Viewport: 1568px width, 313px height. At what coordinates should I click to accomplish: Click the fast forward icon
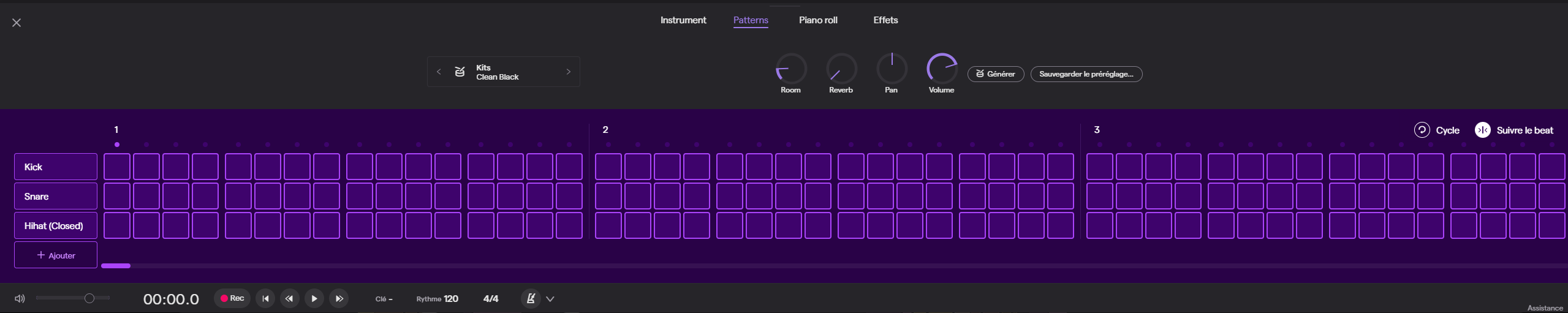tap(339, 299)
